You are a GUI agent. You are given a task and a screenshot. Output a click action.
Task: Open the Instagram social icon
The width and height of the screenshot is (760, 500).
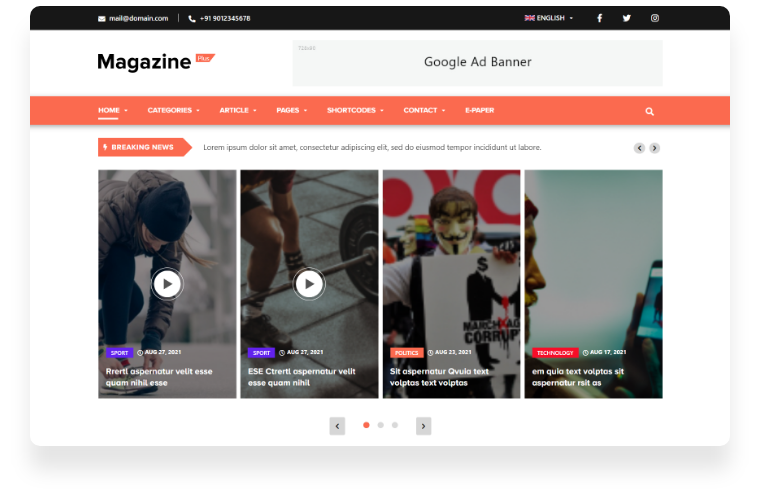coord(655,18)
